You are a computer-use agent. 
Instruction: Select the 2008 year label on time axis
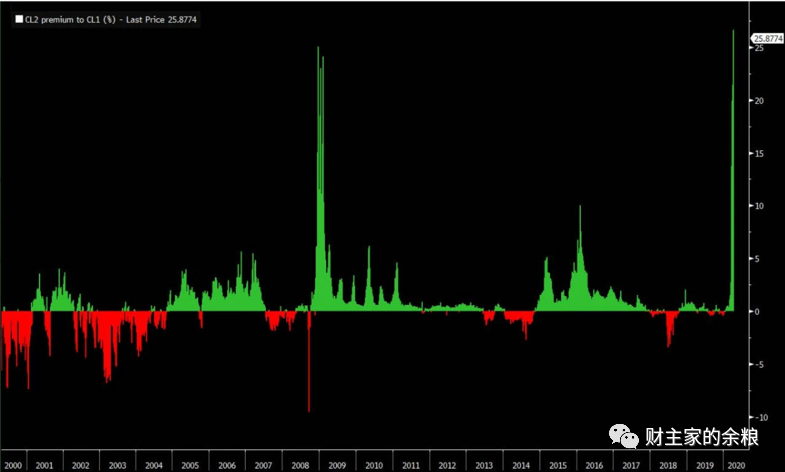(x=300, y=465)
